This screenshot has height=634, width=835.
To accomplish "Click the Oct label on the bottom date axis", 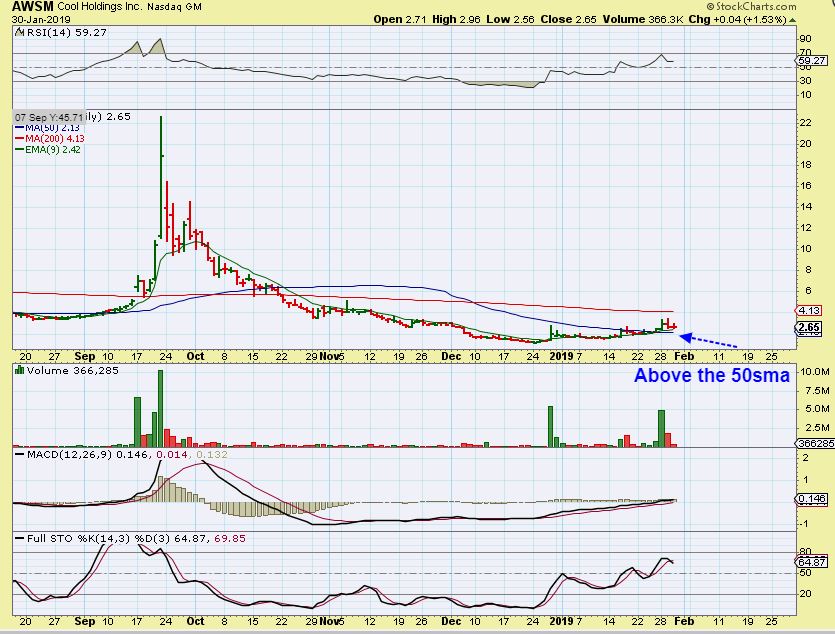I will click(x=195, y=621).
